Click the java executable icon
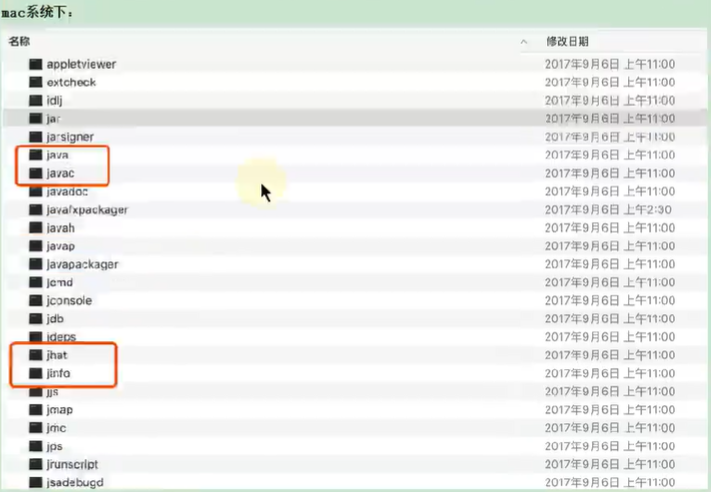This screenshot has height=492, width=711. pos(36,155)
